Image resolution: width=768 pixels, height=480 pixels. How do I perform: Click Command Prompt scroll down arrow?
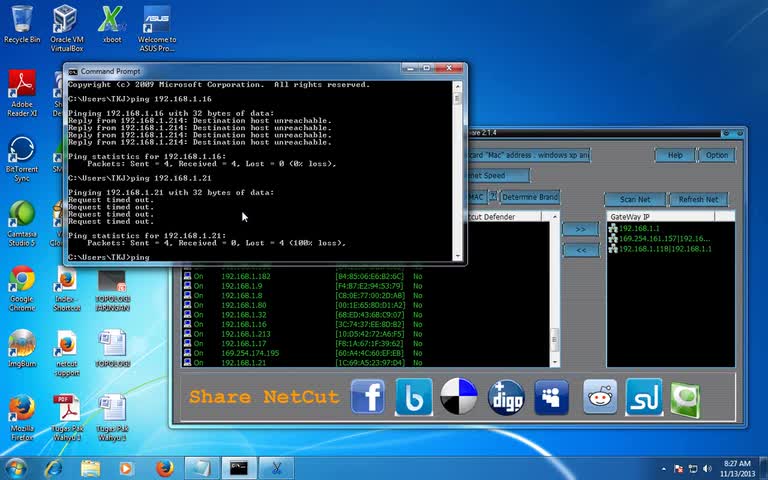pos(457,256)
